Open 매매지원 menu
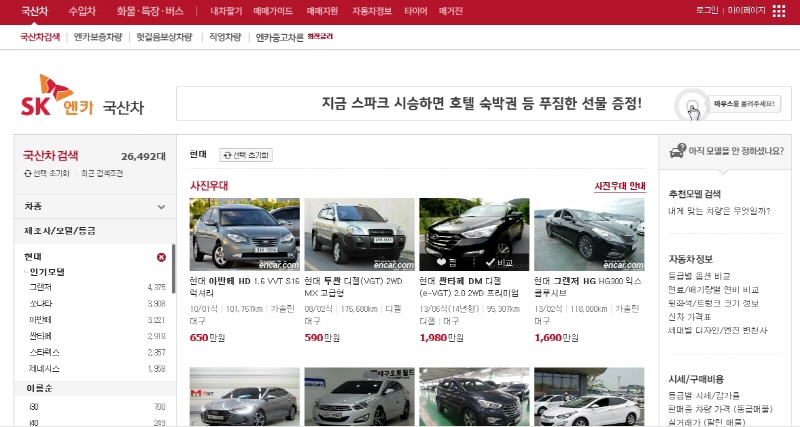Image resolution: width=800 pixels, height=427 pixels. coord(322,11)
